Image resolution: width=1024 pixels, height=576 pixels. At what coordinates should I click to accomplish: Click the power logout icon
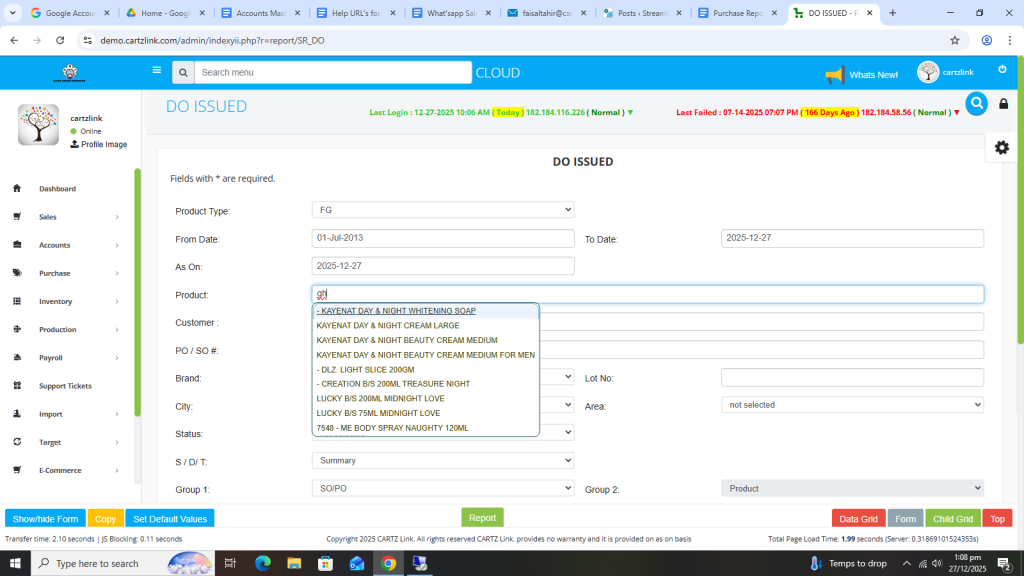(x=1002, y=69)
